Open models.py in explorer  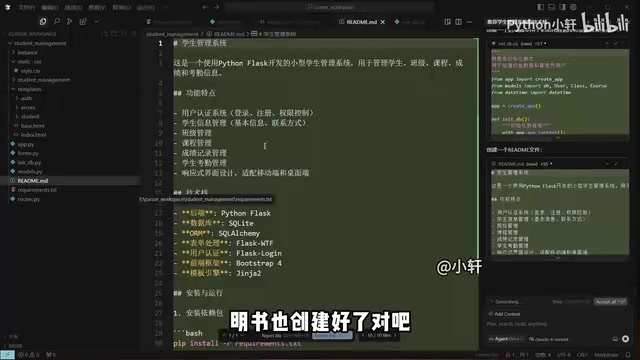coord(30,171)
